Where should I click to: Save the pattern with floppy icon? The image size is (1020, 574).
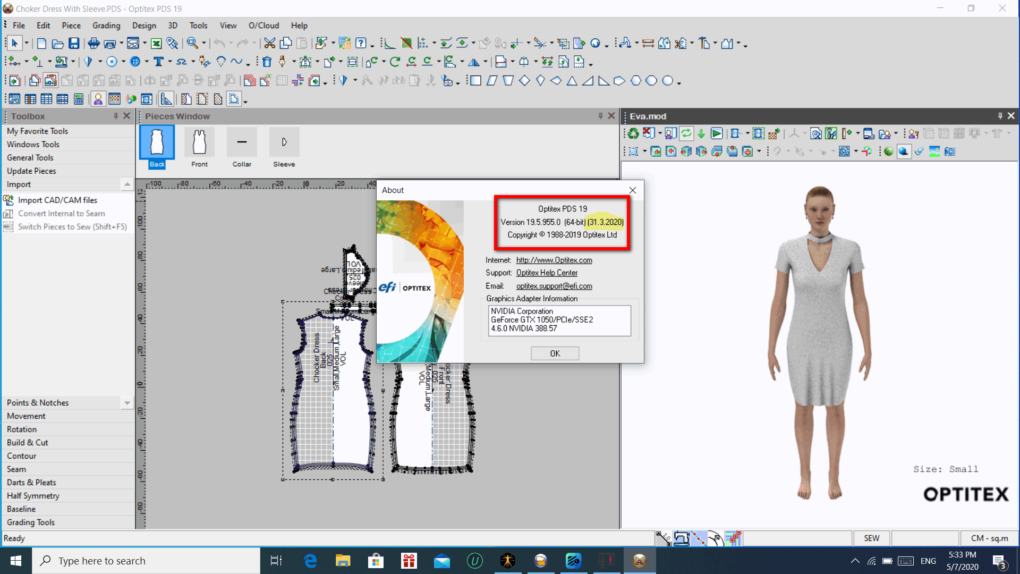pos(74,44)
